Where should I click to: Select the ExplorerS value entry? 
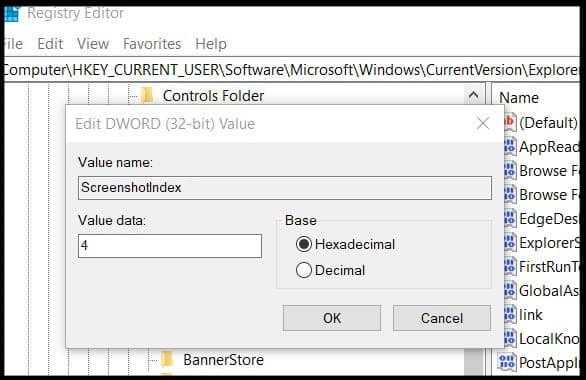pos(549,243)
